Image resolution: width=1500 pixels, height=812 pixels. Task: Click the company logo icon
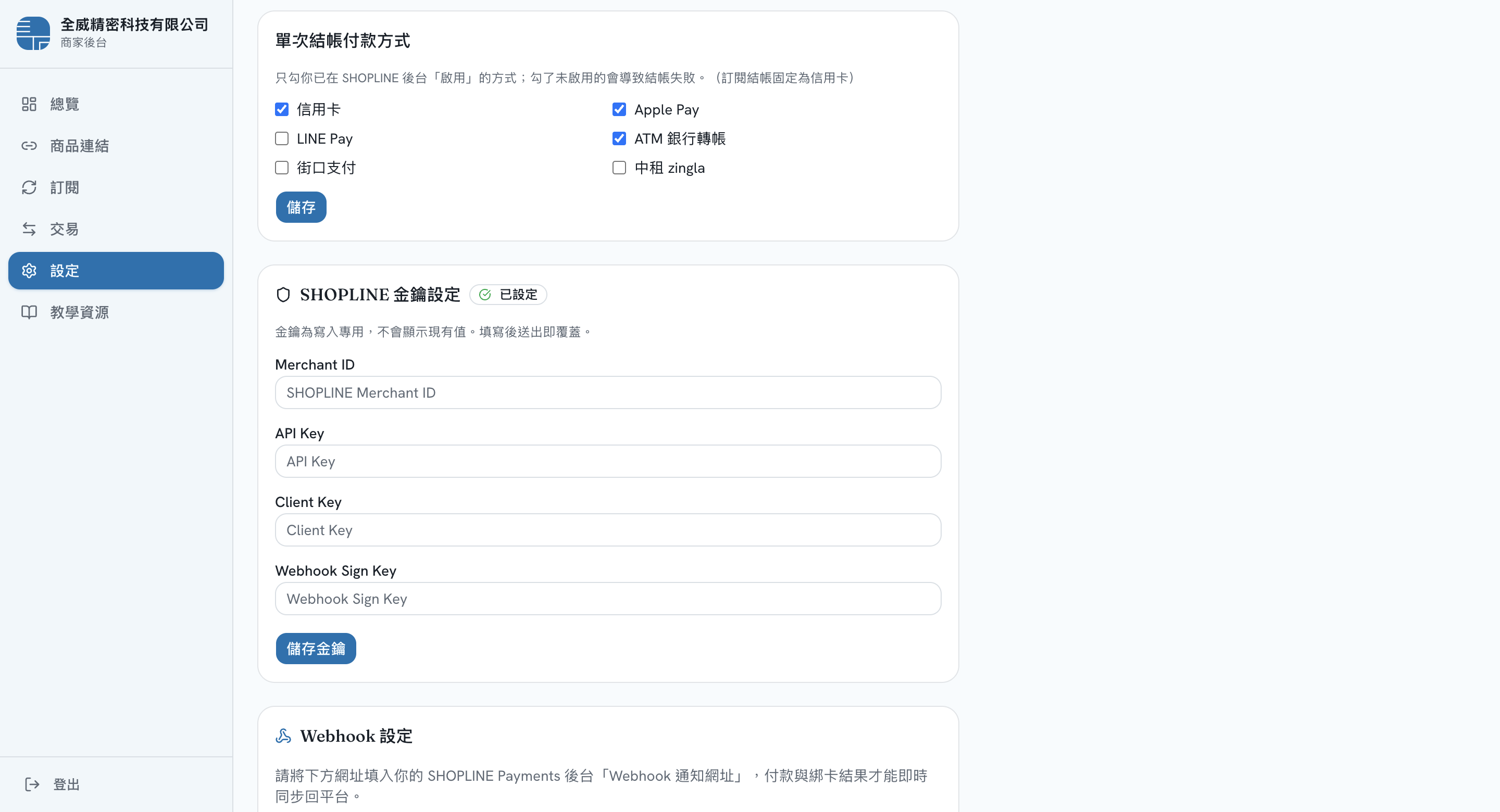click(33, 33)
